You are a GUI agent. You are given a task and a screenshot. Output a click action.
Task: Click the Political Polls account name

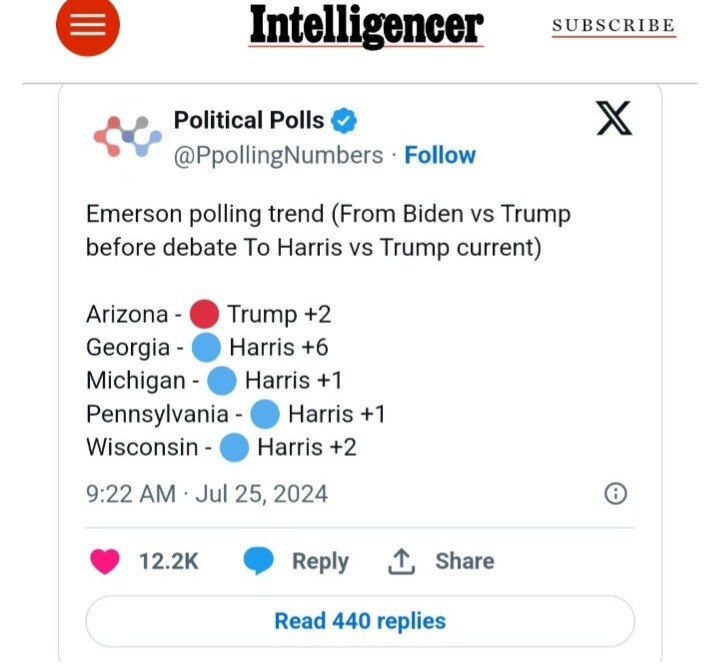[x=249, y=120]
